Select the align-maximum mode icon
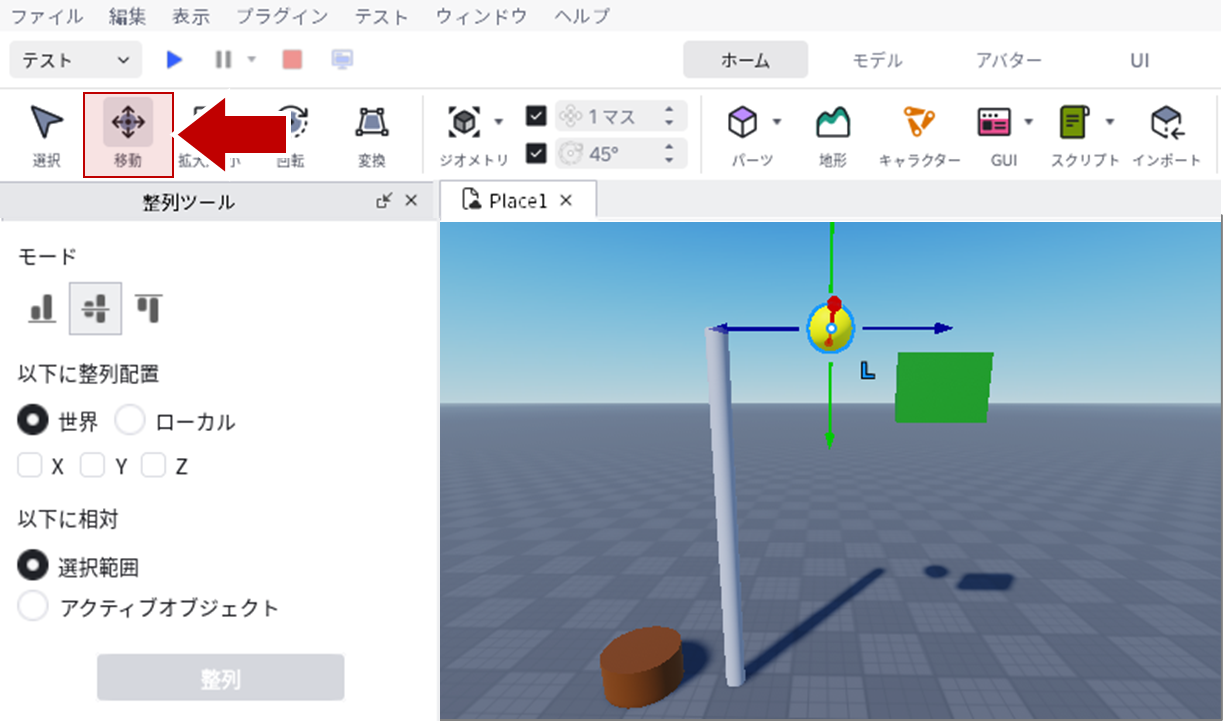The width and height of the screenshot is (1223, 721). point(149,307)
